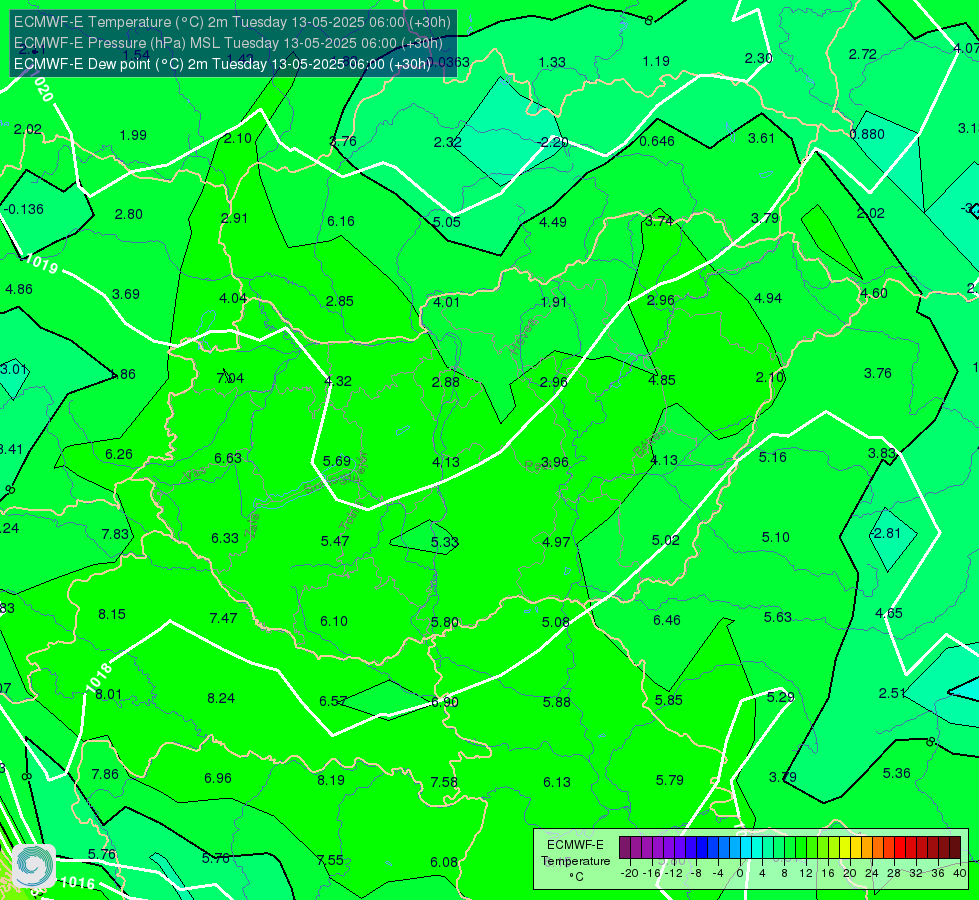This screenshot has height=900, width=979.
Task: Click the dark red 40 swatch in the temperature scale
Action: (955, 848)
